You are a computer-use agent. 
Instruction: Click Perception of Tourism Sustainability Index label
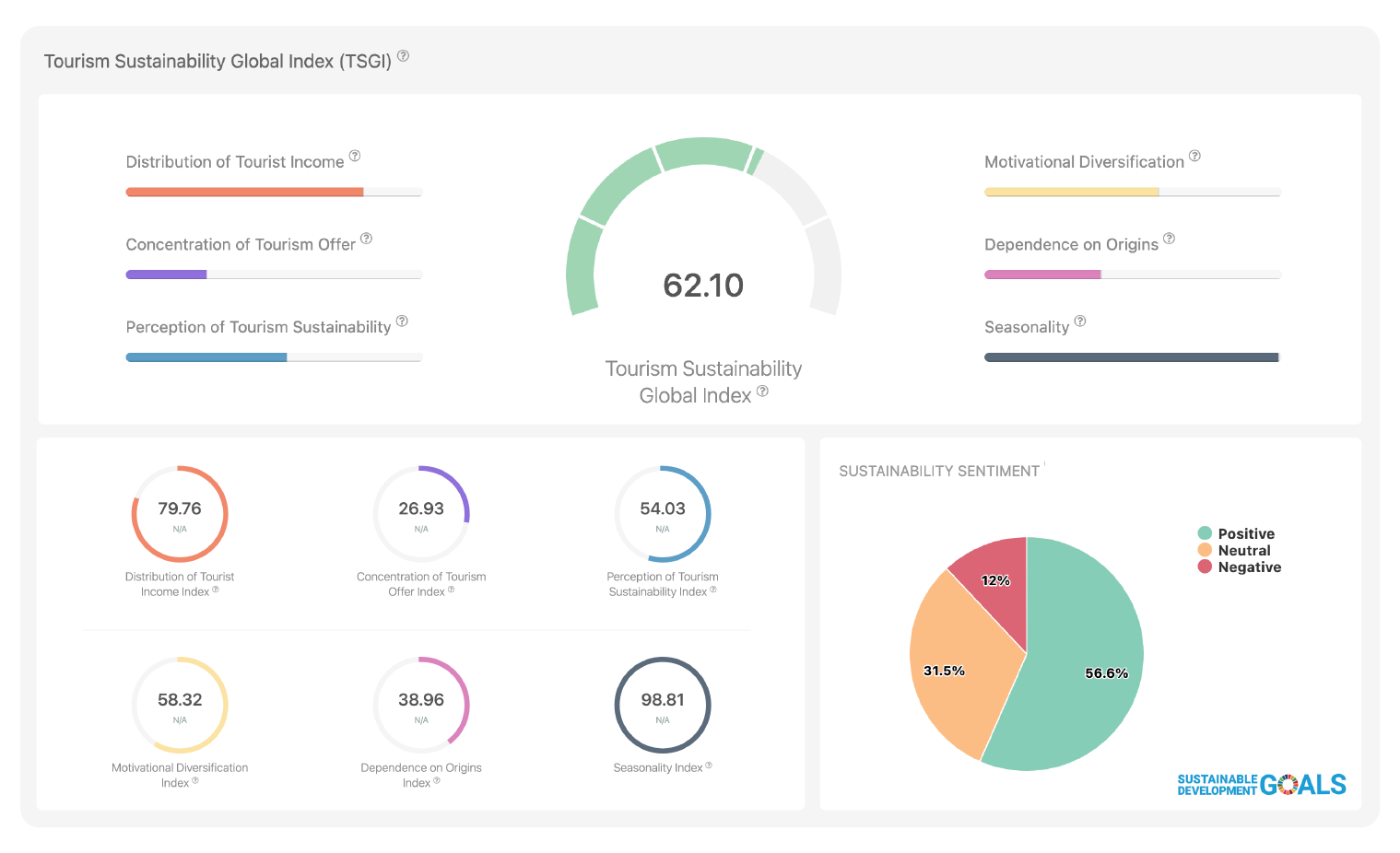coord(663,584)
